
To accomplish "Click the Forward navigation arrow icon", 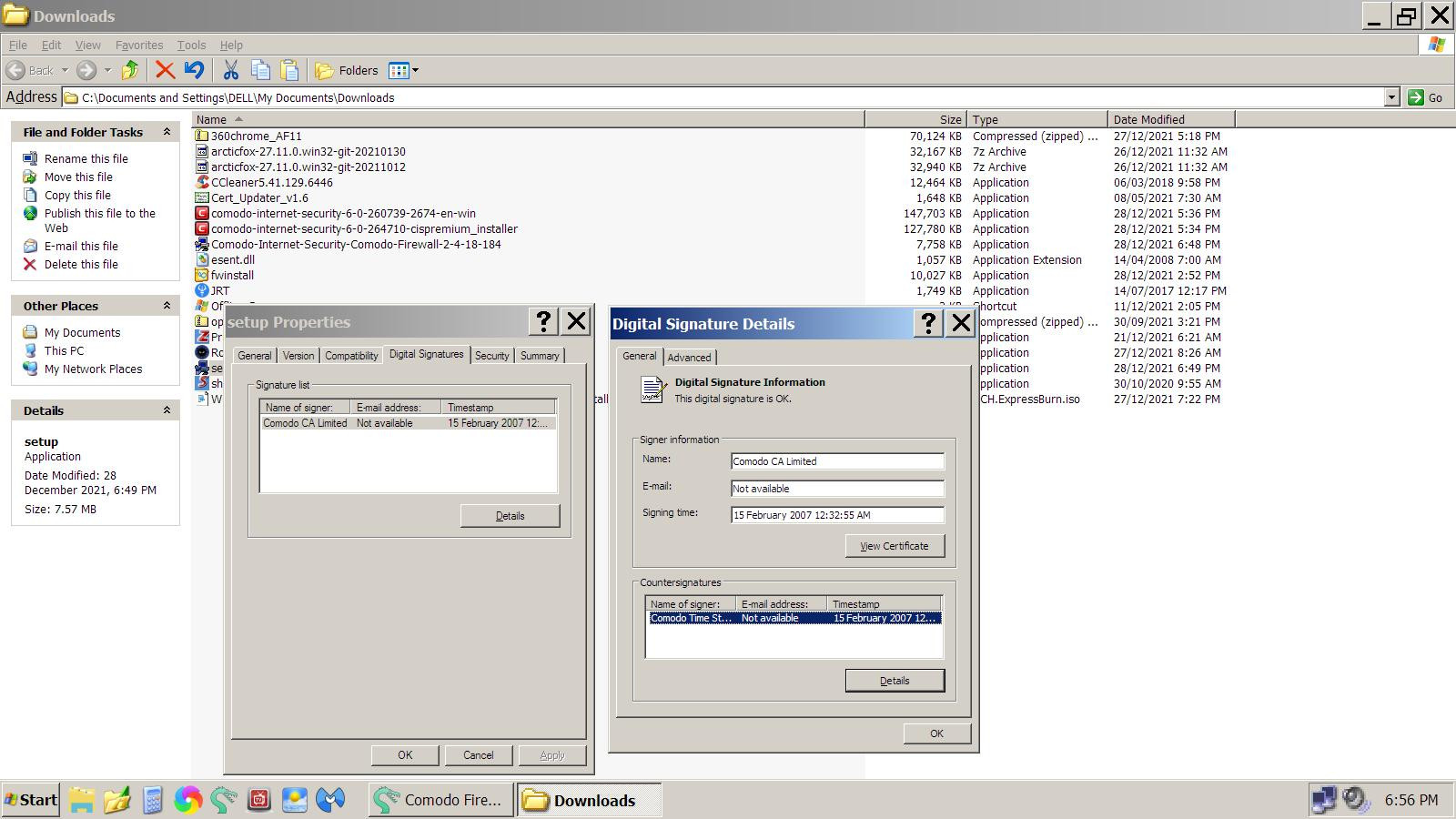I will coord(86,70).
